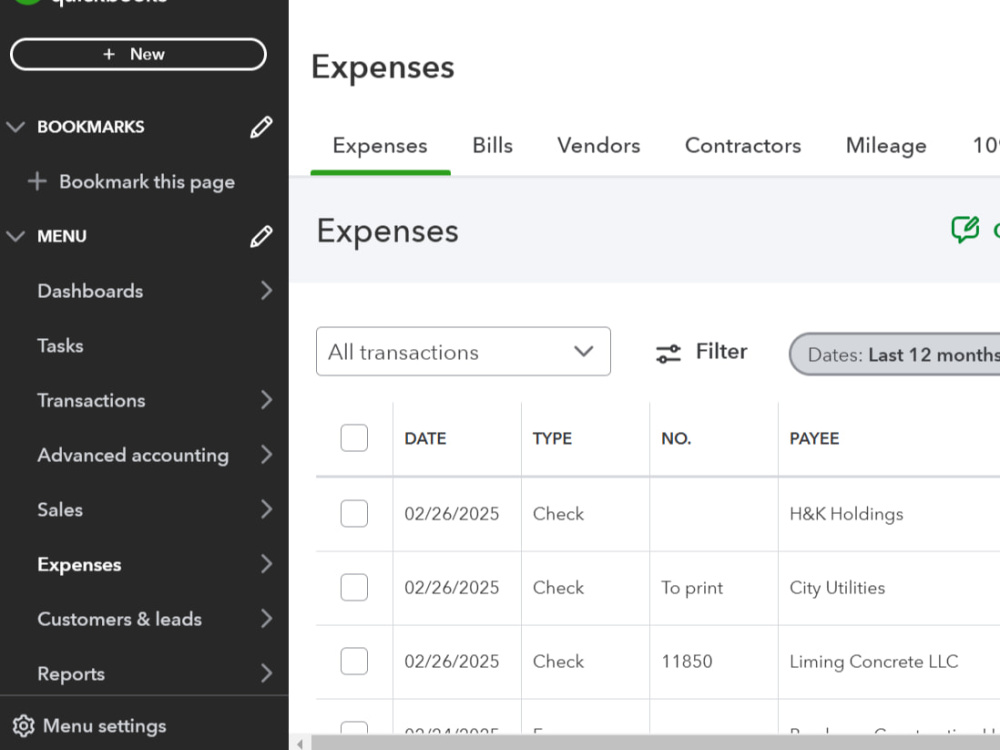1000x750 pixels.
Task: Open Advanced accounting in the sidebar
Action: click(x=133, y=455)
